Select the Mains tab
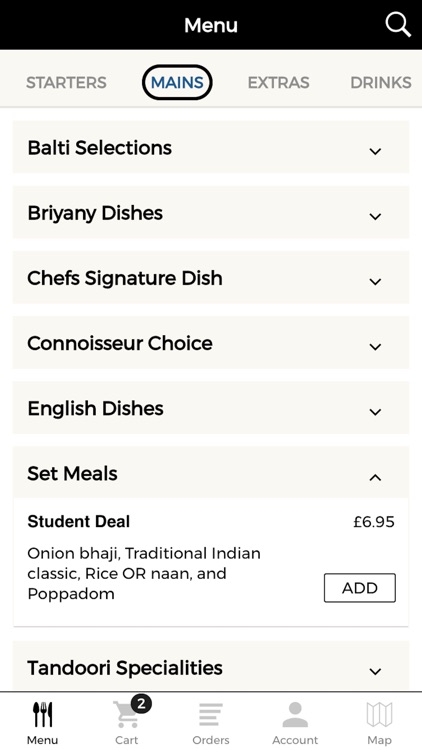422x750 pixels. (x=177, y=83)
